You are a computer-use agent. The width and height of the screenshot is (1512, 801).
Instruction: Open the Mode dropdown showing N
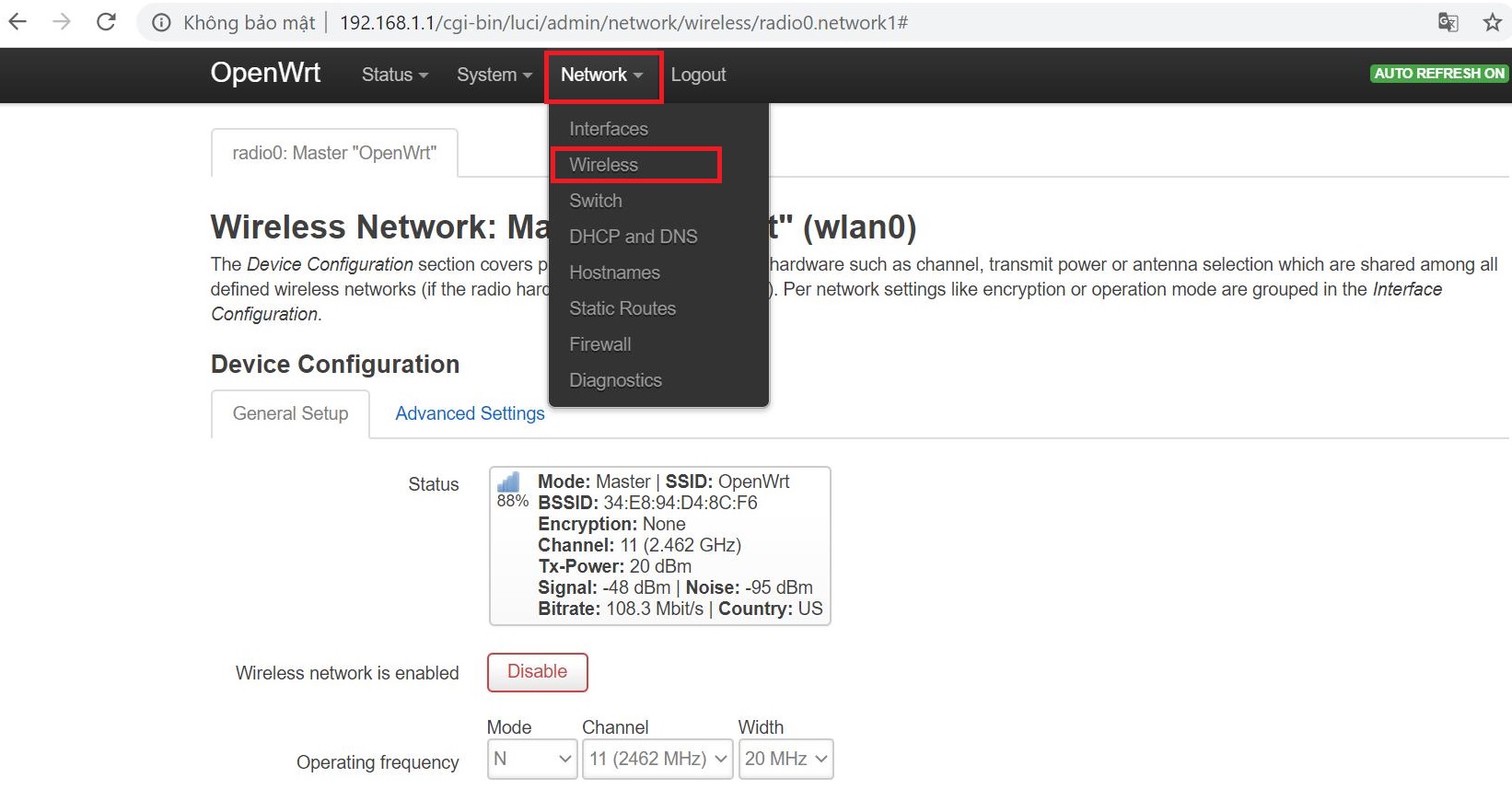click(532, 759)
